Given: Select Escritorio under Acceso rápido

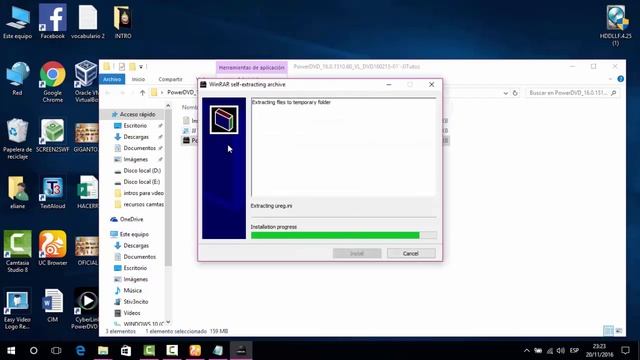Looking at the screenshot, I should click(x=135, y=126).
